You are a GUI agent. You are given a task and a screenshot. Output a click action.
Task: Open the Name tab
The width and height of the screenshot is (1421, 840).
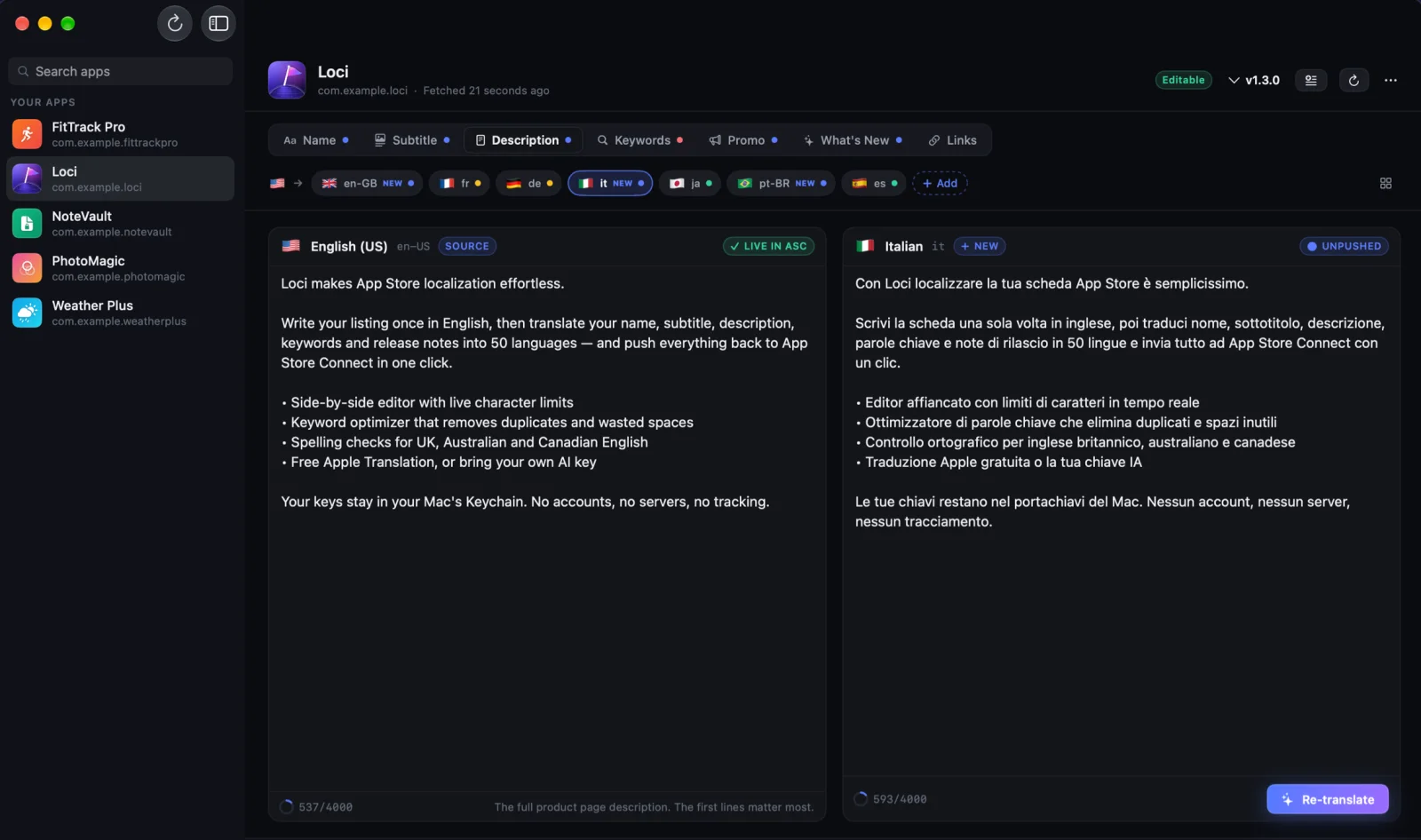point(316,140)
